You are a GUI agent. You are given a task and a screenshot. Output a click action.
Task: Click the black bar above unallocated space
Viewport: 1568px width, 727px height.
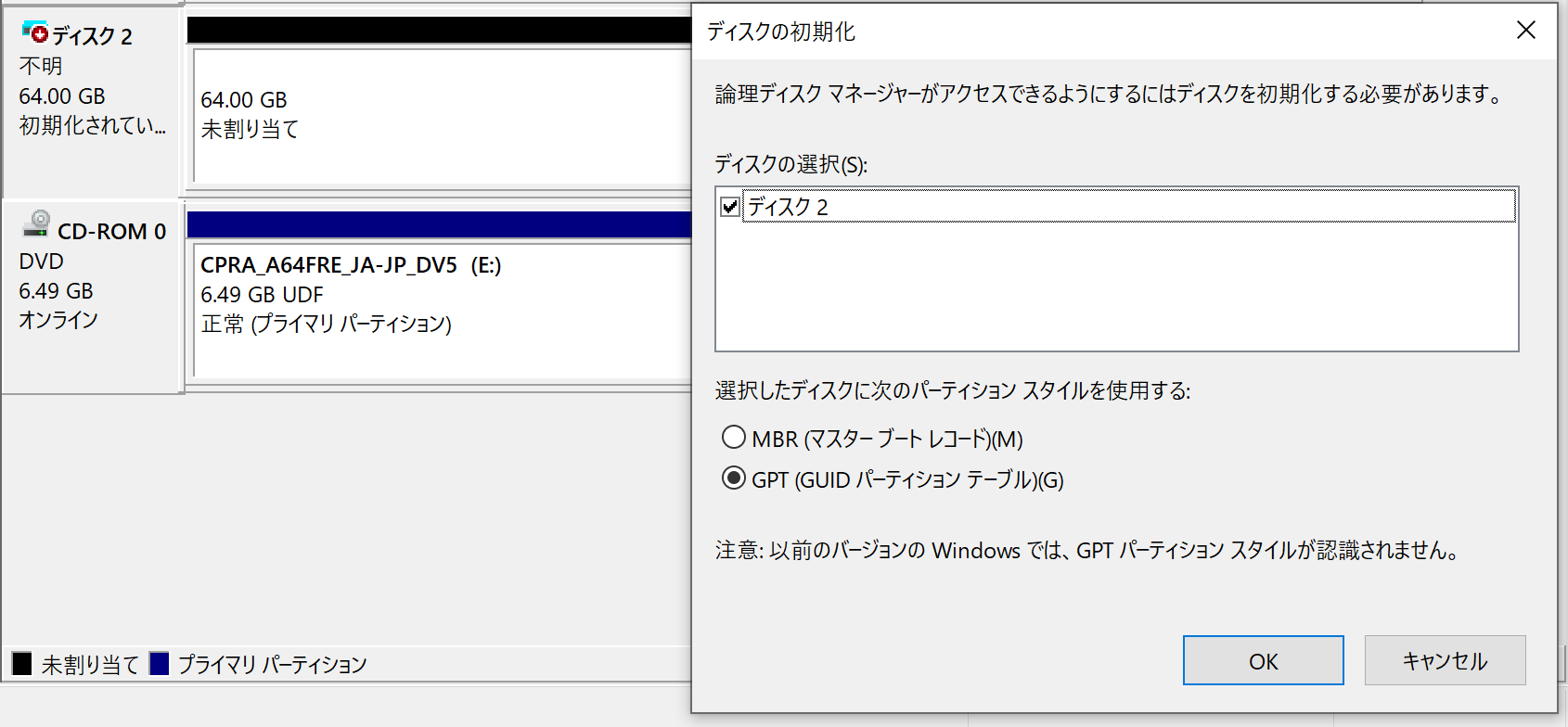440,30
